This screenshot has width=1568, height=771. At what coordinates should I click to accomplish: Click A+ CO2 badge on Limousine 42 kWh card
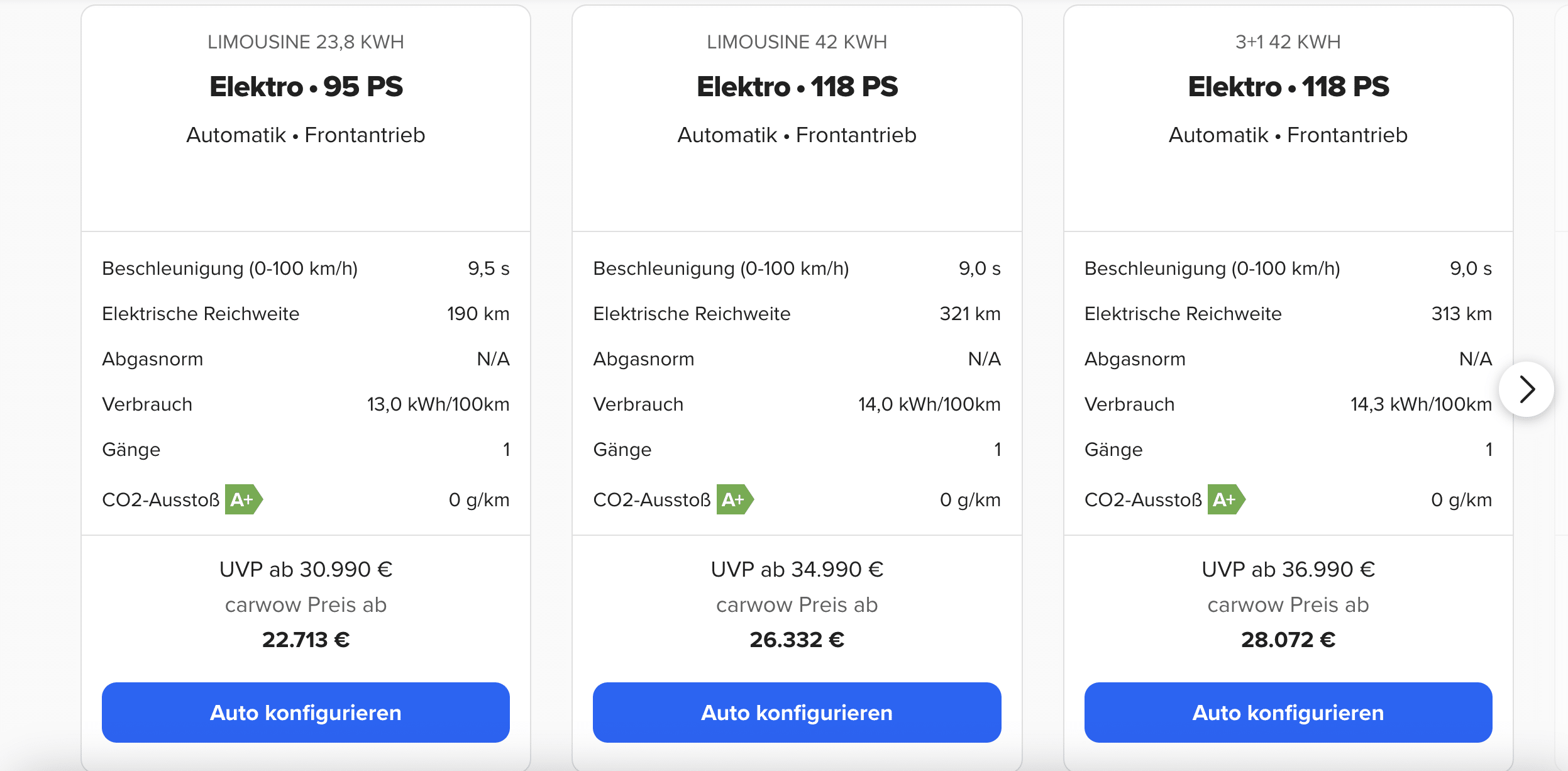click(x=735, y=499)
